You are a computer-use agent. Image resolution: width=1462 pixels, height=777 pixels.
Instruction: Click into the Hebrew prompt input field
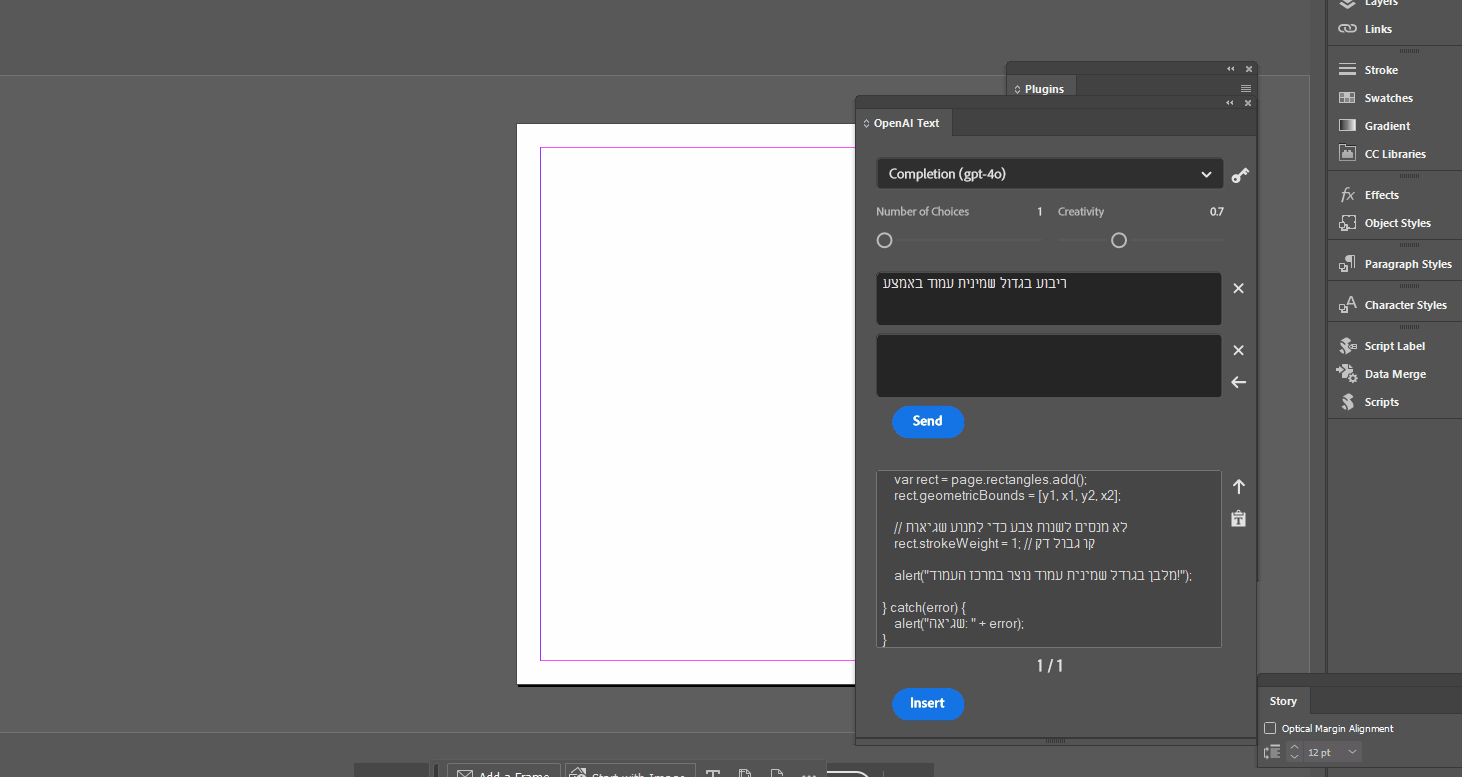click(1049, 298)
